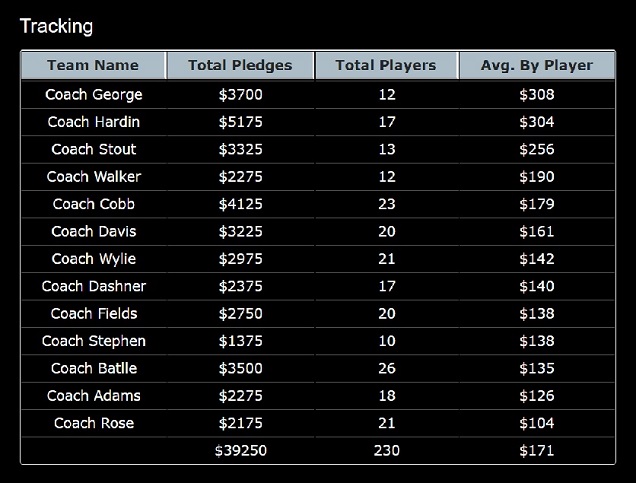The height and width of the screenshot is (483, 636).
Task: Click the Coach Fields row
Action: [x=318, y=313]
